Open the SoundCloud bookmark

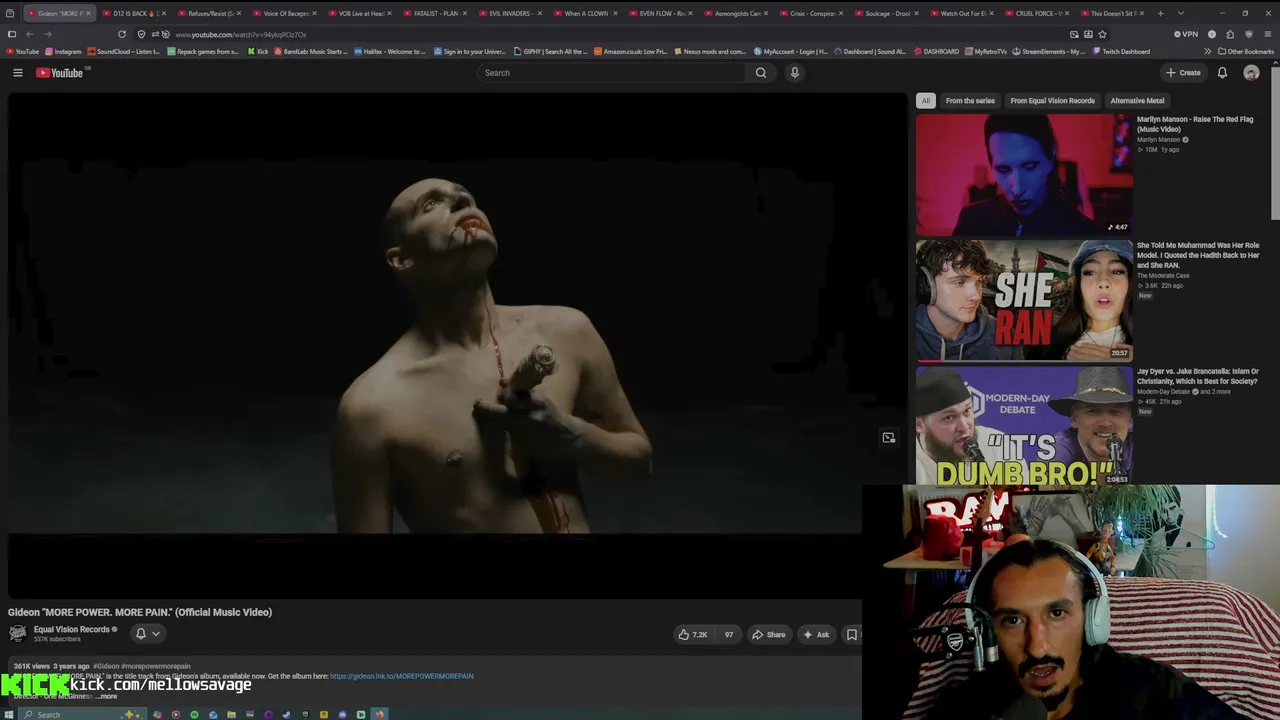(x=125, y=51)
